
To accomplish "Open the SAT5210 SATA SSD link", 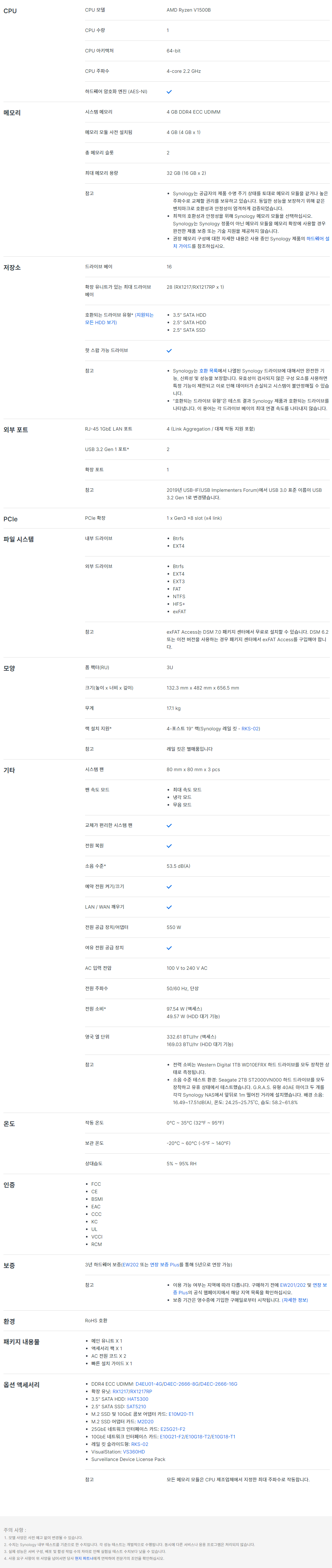I will [x=136, y=1407].
